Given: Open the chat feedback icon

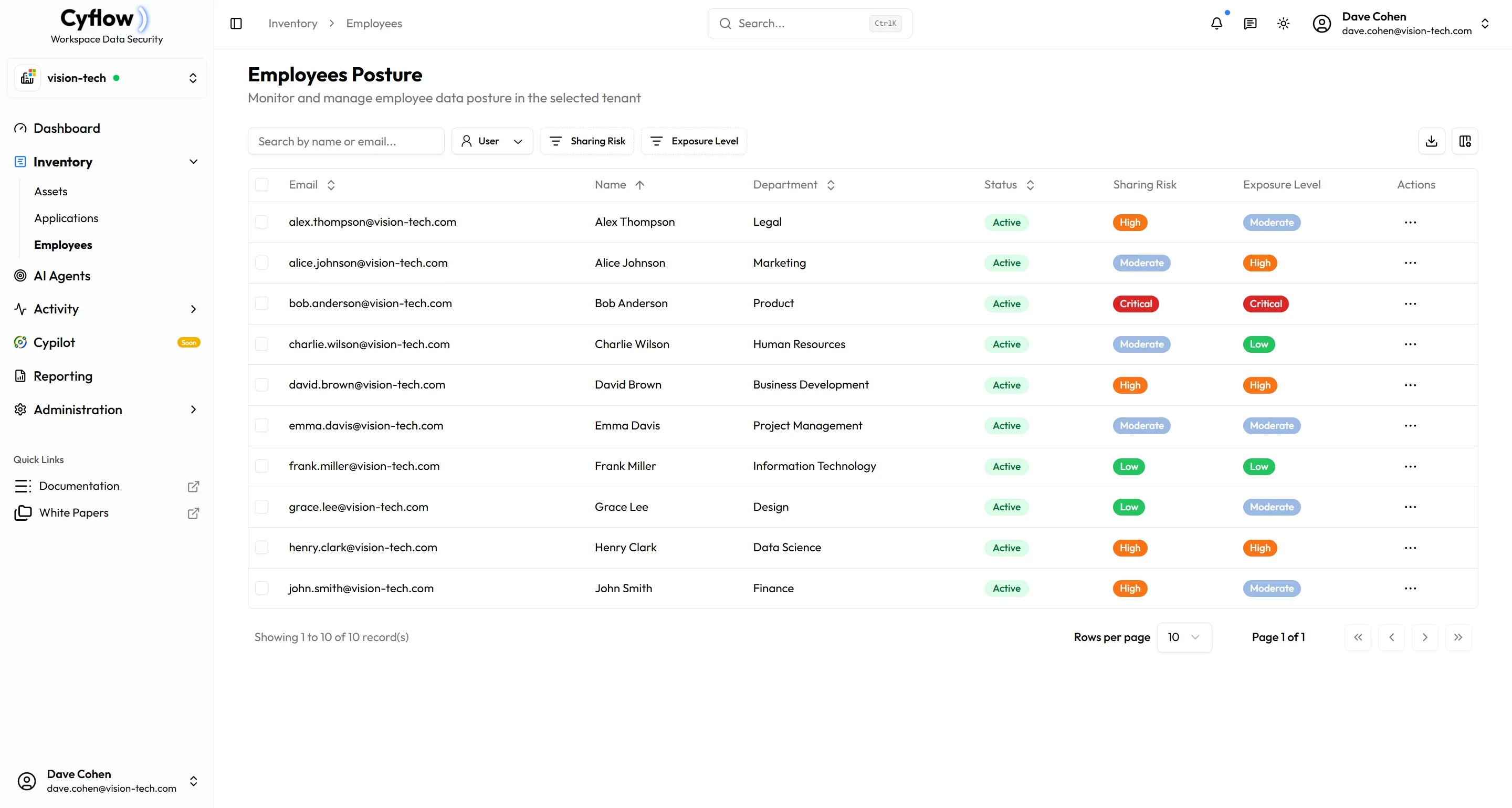Looking at the screenshot, I should coord(1250,24).
